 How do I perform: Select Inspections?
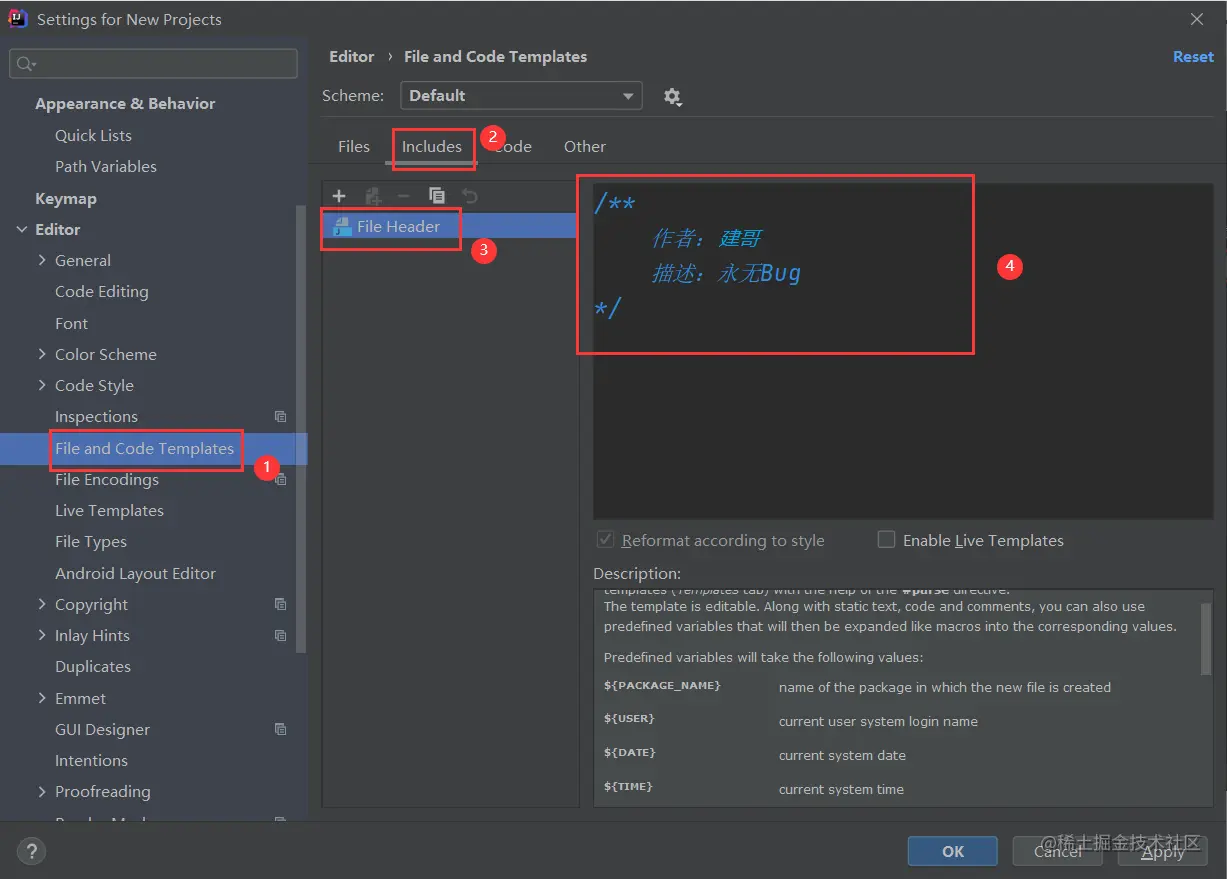click(x=96, y=417)
